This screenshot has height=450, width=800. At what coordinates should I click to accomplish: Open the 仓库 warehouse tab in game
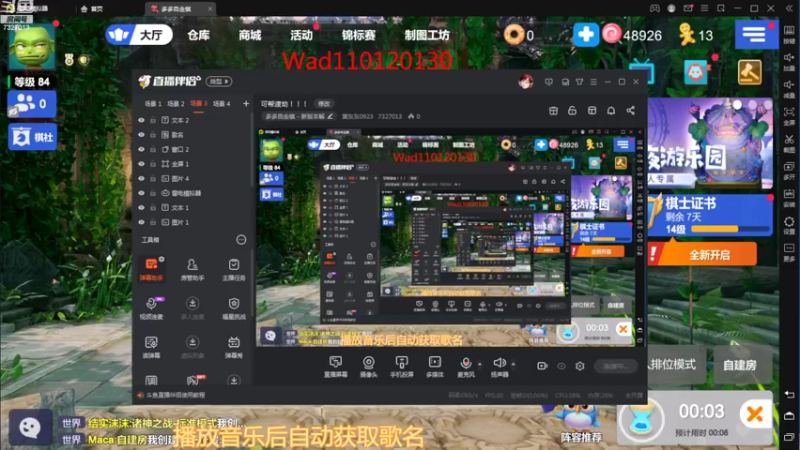[x=198, y=35]
